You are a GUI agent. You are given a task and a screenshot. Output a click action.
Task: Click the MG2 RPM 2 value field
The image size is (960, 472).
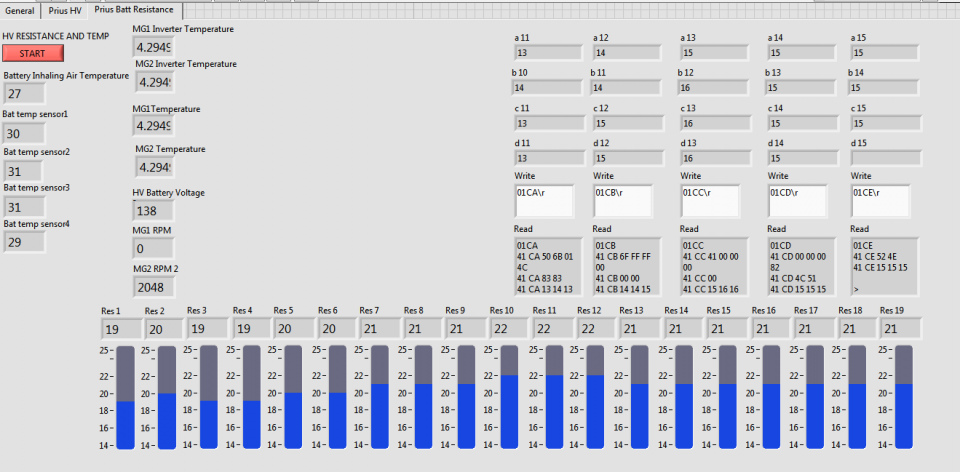(152, 286)
